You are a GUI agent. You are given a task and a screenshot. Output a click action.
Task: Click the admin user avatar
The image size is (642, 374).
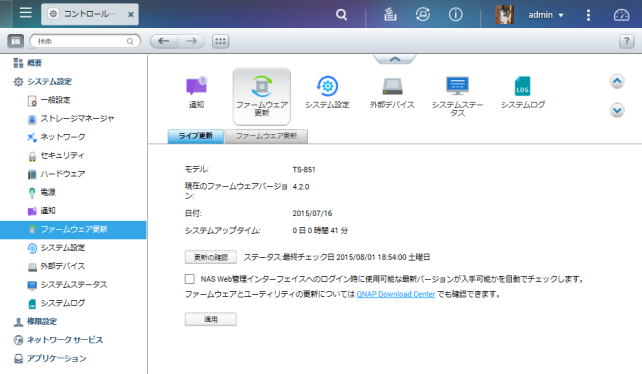pos(504,15)
